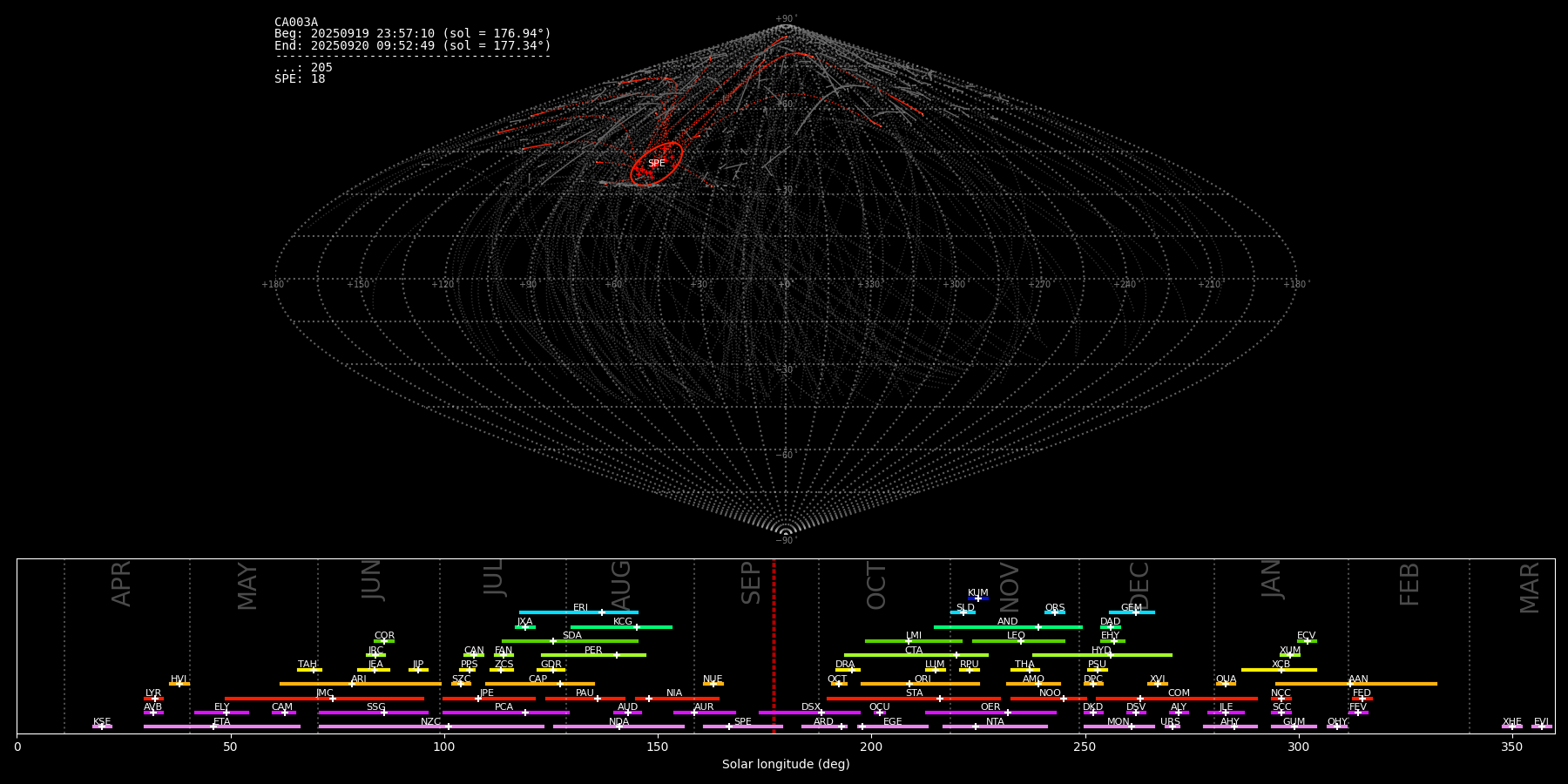
Task: Click the JMC red shower bar
Action: (x=324, y=699)
